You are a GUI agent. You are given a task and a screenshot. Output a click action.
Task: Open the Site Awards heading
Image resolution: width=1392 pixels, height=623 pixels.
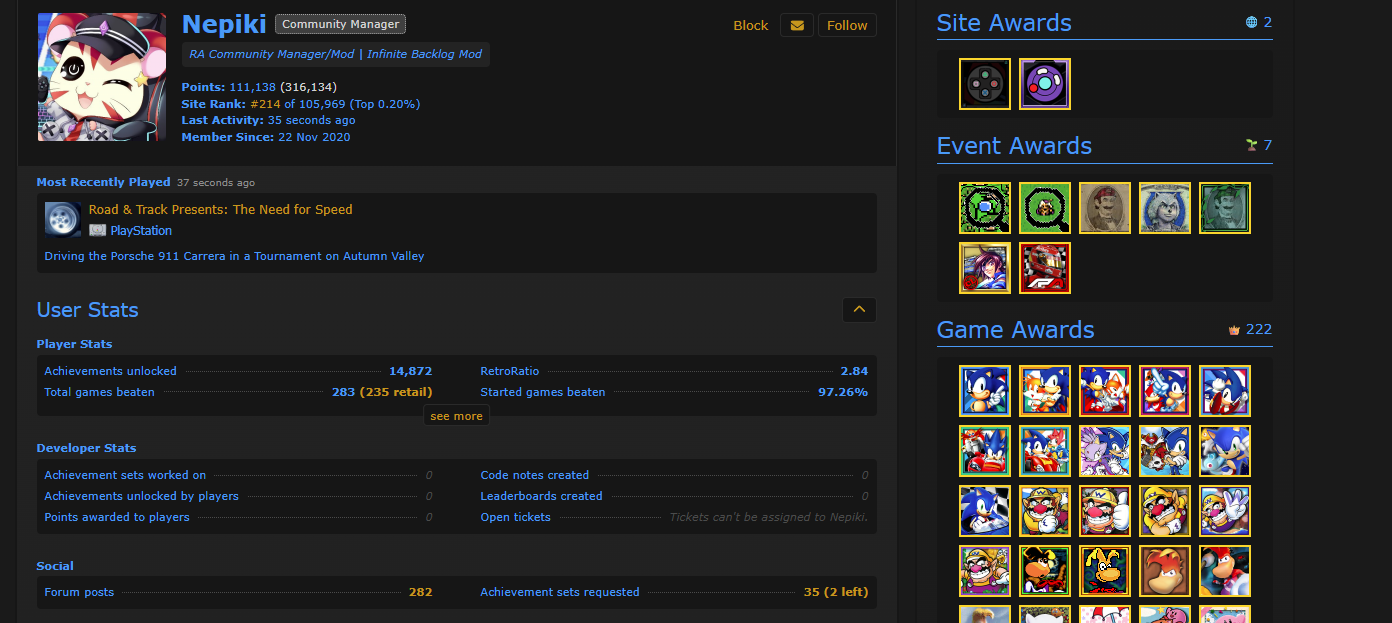pos(1004,23)
